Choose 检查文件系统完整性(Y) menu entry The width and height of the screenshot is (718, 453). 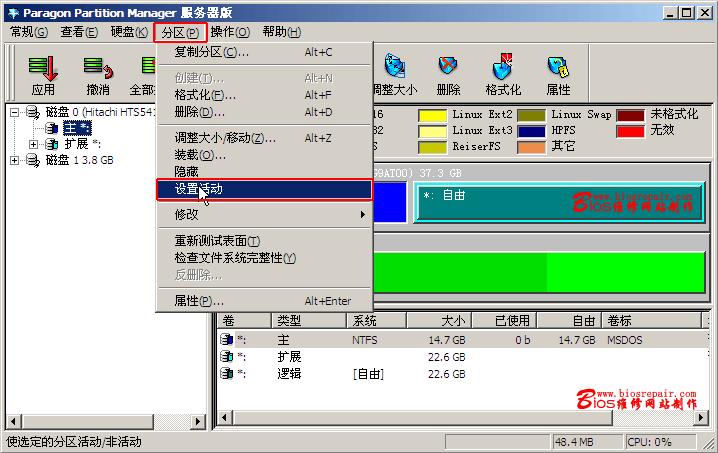265,258
